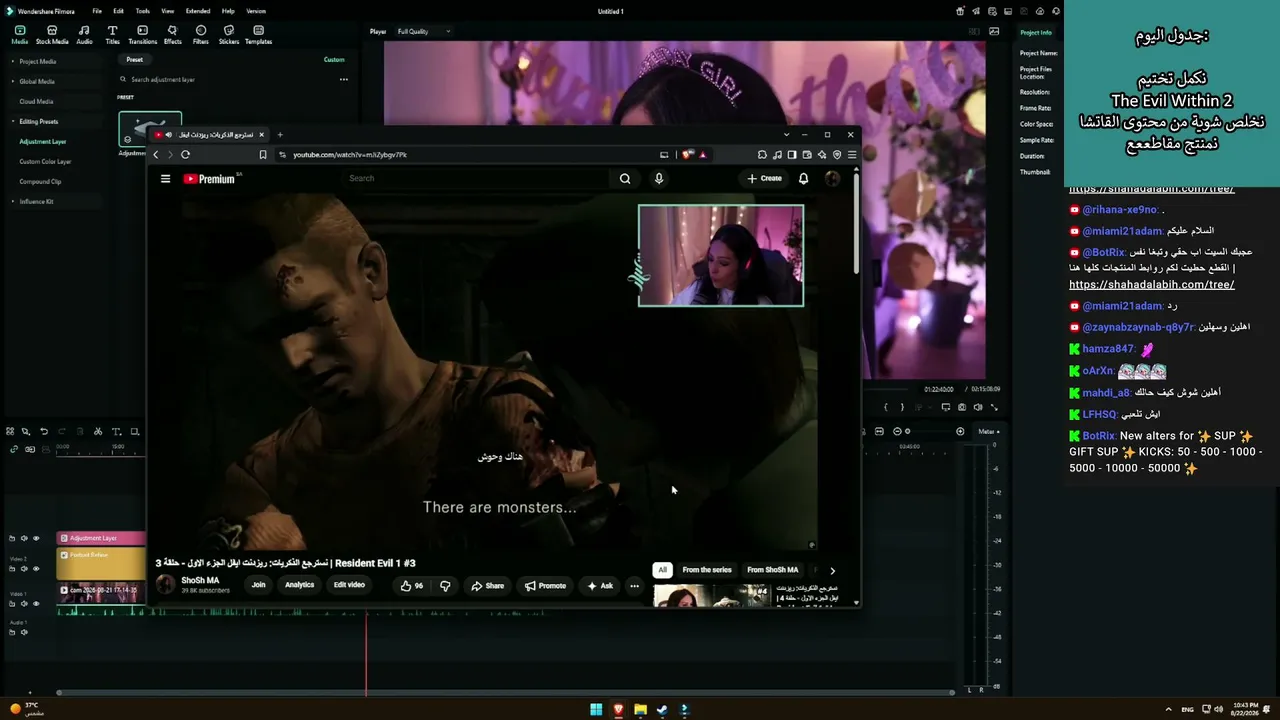
Task: Click the Filmora timeline horizontal scrollbar
Action: coord(505,692)
